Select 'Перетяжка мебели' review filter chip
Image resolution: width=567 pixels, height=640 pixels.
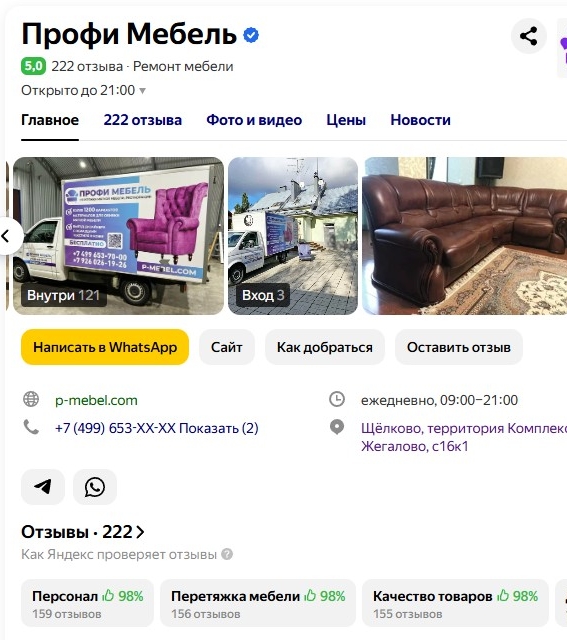[x=258, y=603]
